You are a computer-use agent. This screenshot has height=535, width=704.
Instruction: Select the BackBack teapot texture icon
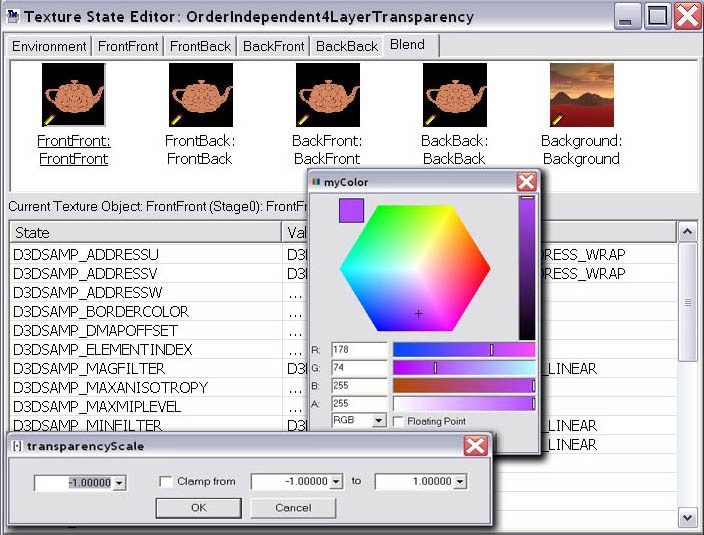point(454,95)
